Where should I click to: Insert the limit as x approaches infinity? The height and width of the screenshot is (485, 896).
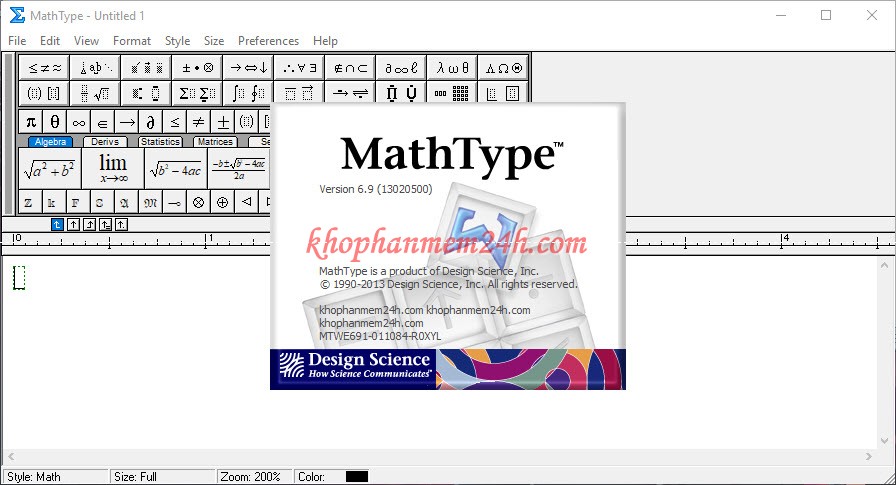pos(113,169)
